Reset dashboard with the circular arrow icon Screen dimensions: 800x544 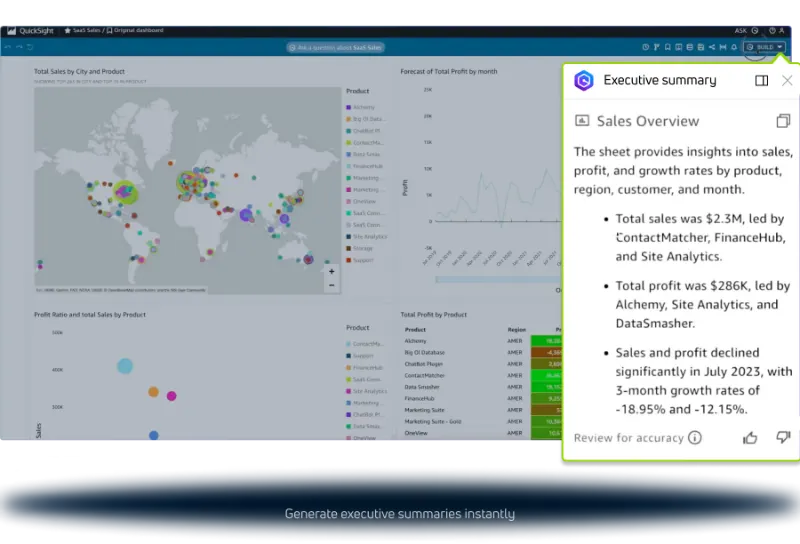pos(30,47)
